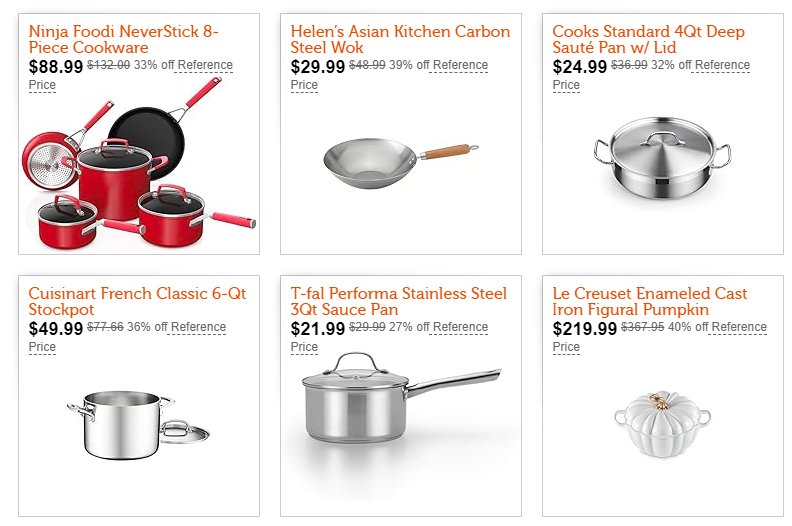Click Reference Price next to 27% off sauce pan
This screenshot has height=526, width=792.
[x=459, y=327]
